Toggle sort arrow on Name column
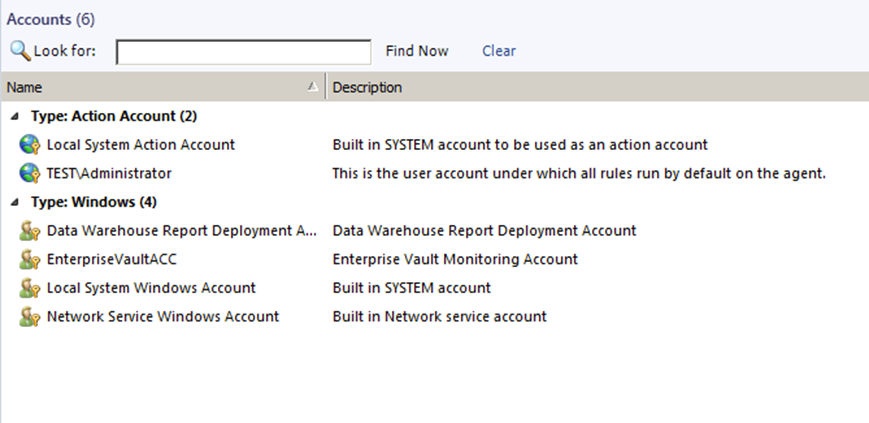 pyautogui.click(x=313, y=86)
